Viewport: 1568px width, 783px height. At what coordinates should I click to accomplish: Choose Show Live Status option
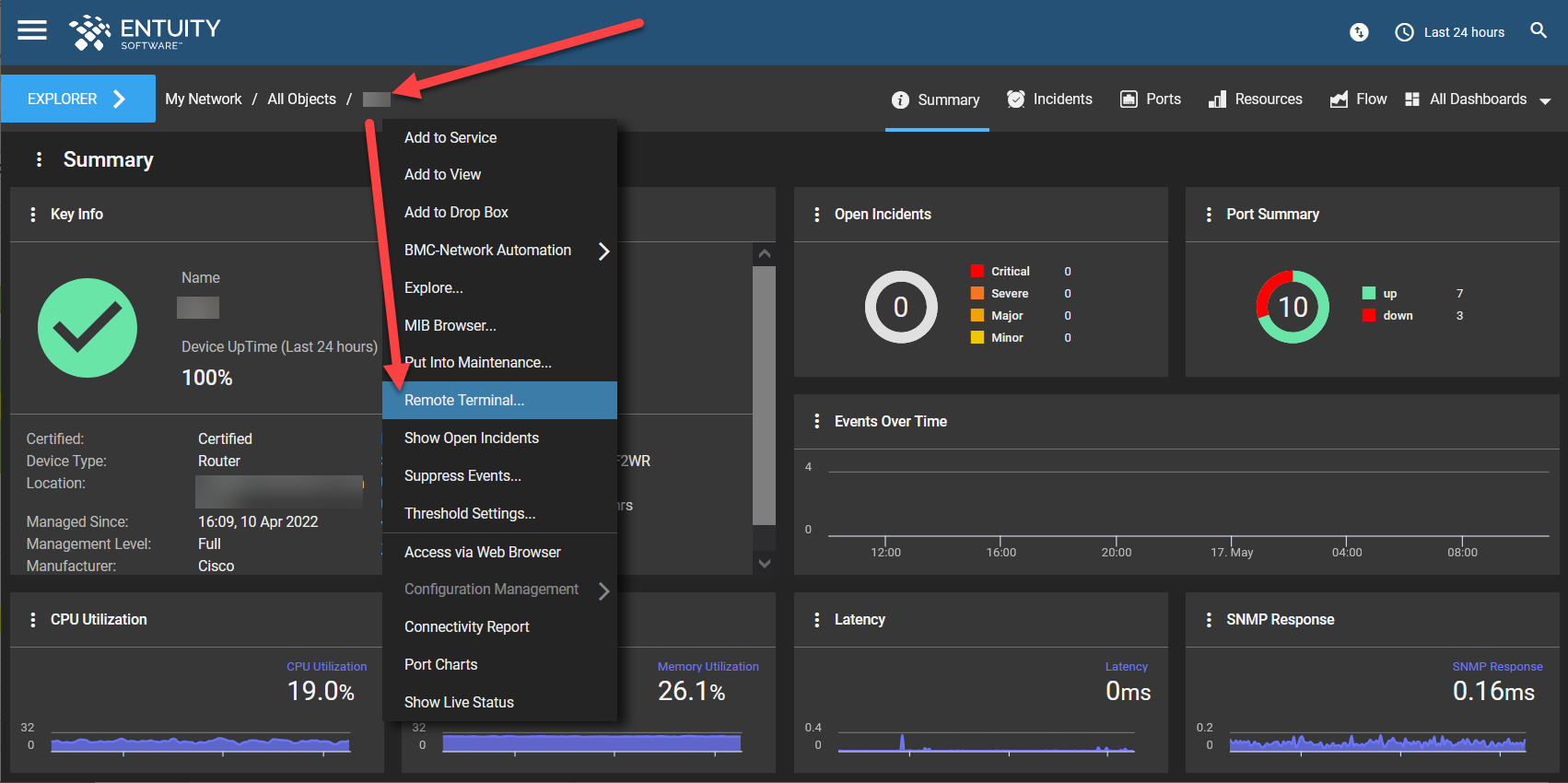[499, 702]
